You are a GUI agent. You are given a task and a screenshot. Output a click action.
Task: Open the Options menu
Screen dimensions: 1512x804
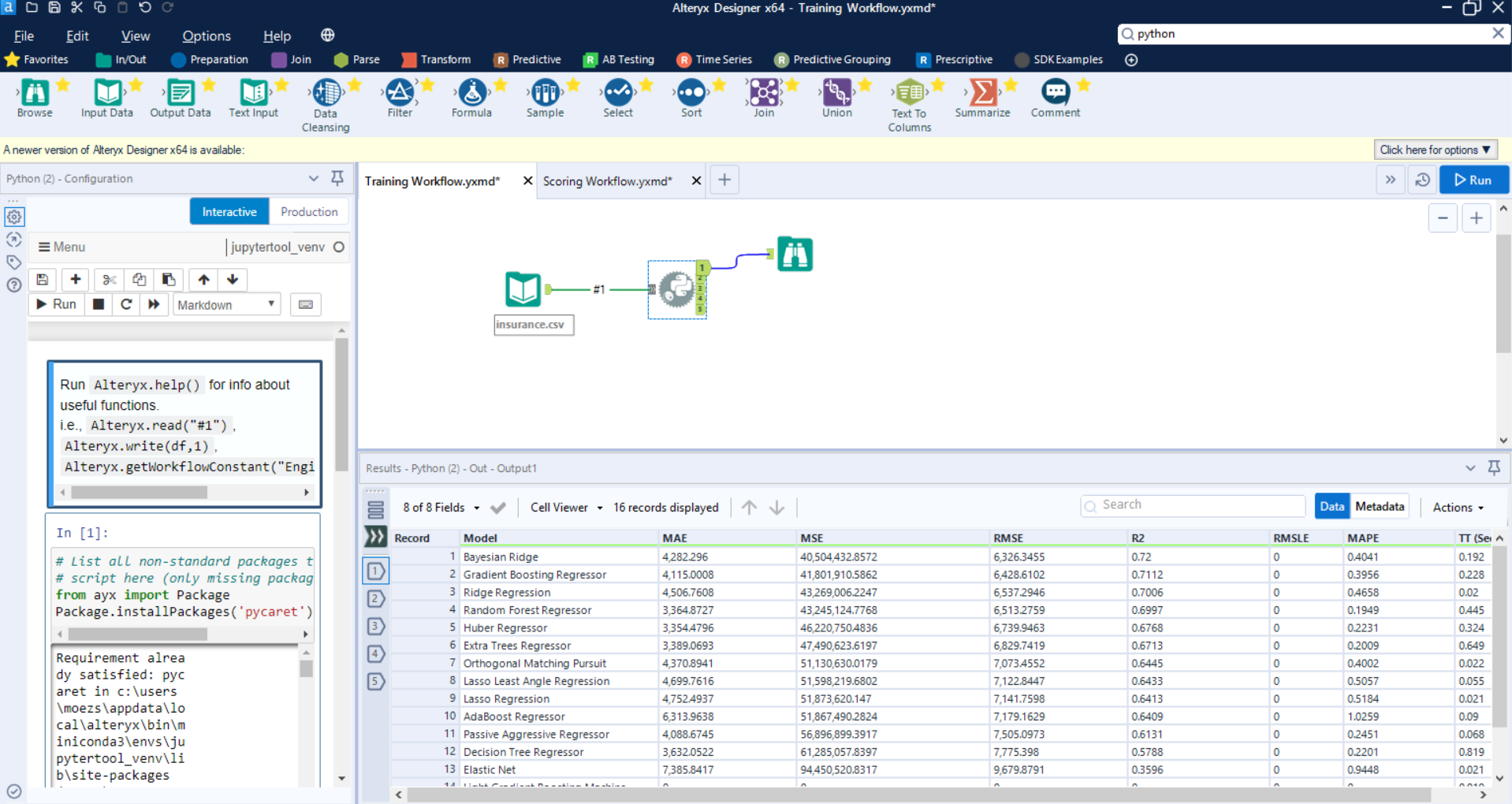207,36
